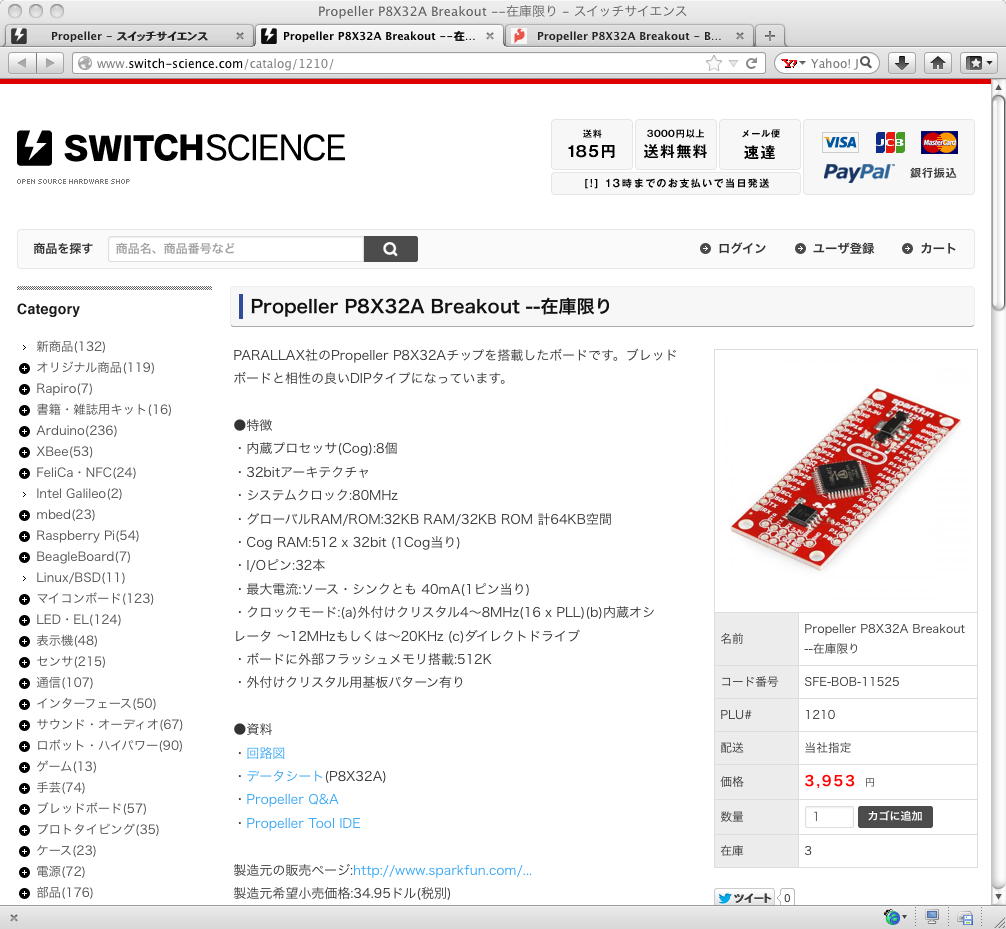The height and width of the screenshot is (929, 1006).
Task: Close the third Propeller Breakout tab
Action: [x=739, y=36]
